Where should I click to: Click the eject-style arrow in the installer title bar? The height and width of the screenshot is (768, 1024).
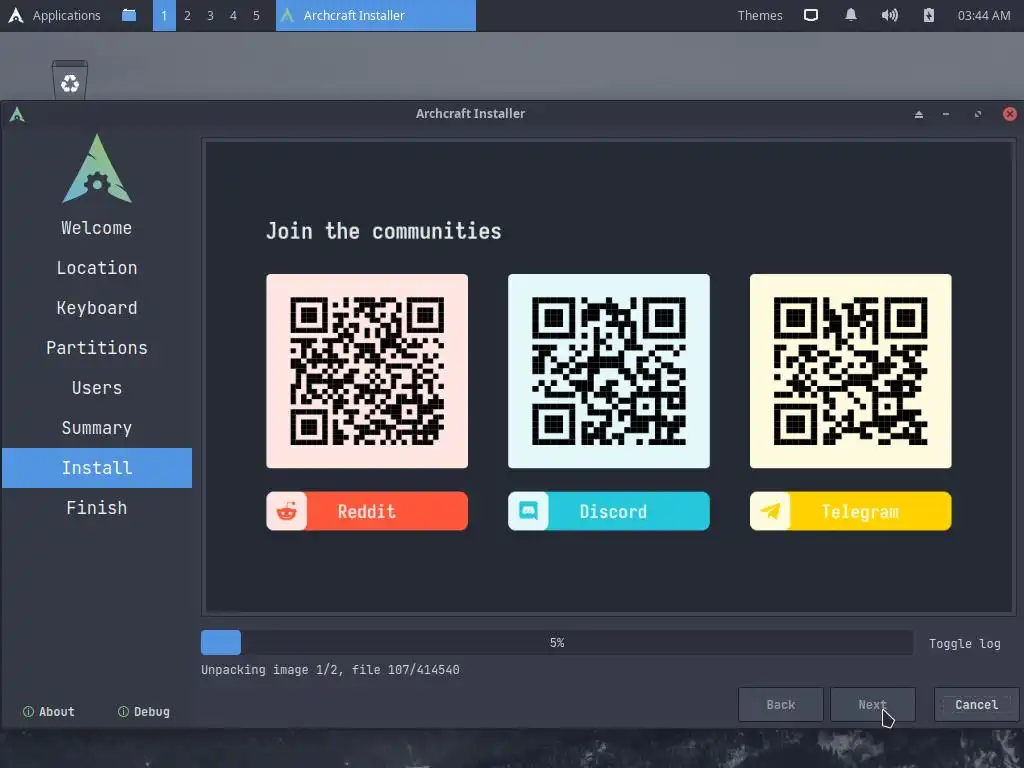tap(919, 114)
